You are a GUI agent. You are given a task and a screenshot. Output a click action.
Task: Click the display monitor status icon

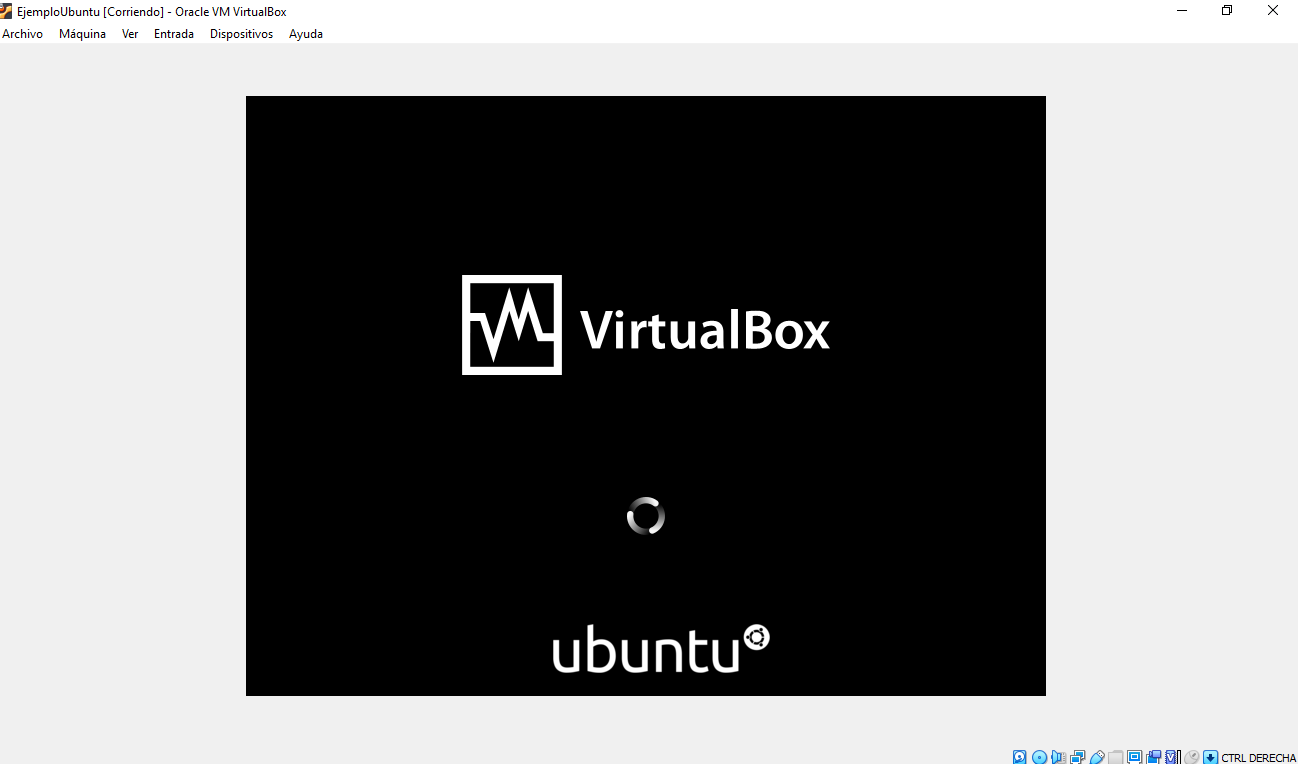coord(1135,757)
